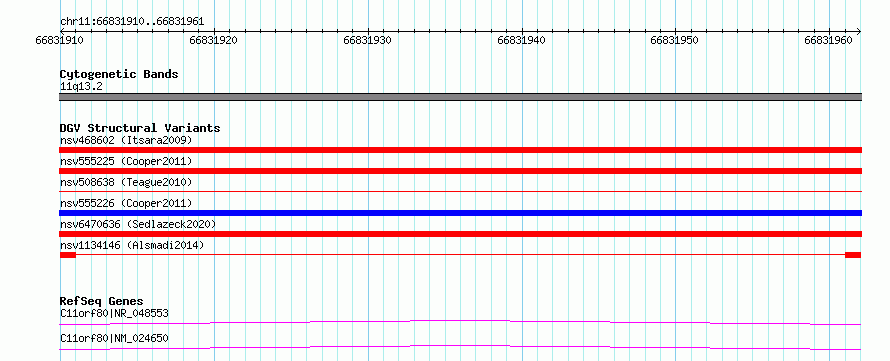Click ruler coordinate 66831920
This screenshot has width=890, height=361.
[x=213, y=41]
